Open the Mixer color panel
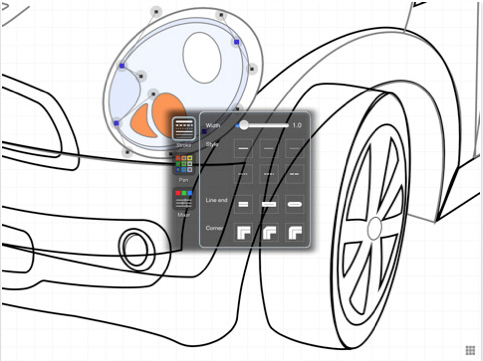The height and width of the screenshot is (361, 483). (x=184, y=199)
